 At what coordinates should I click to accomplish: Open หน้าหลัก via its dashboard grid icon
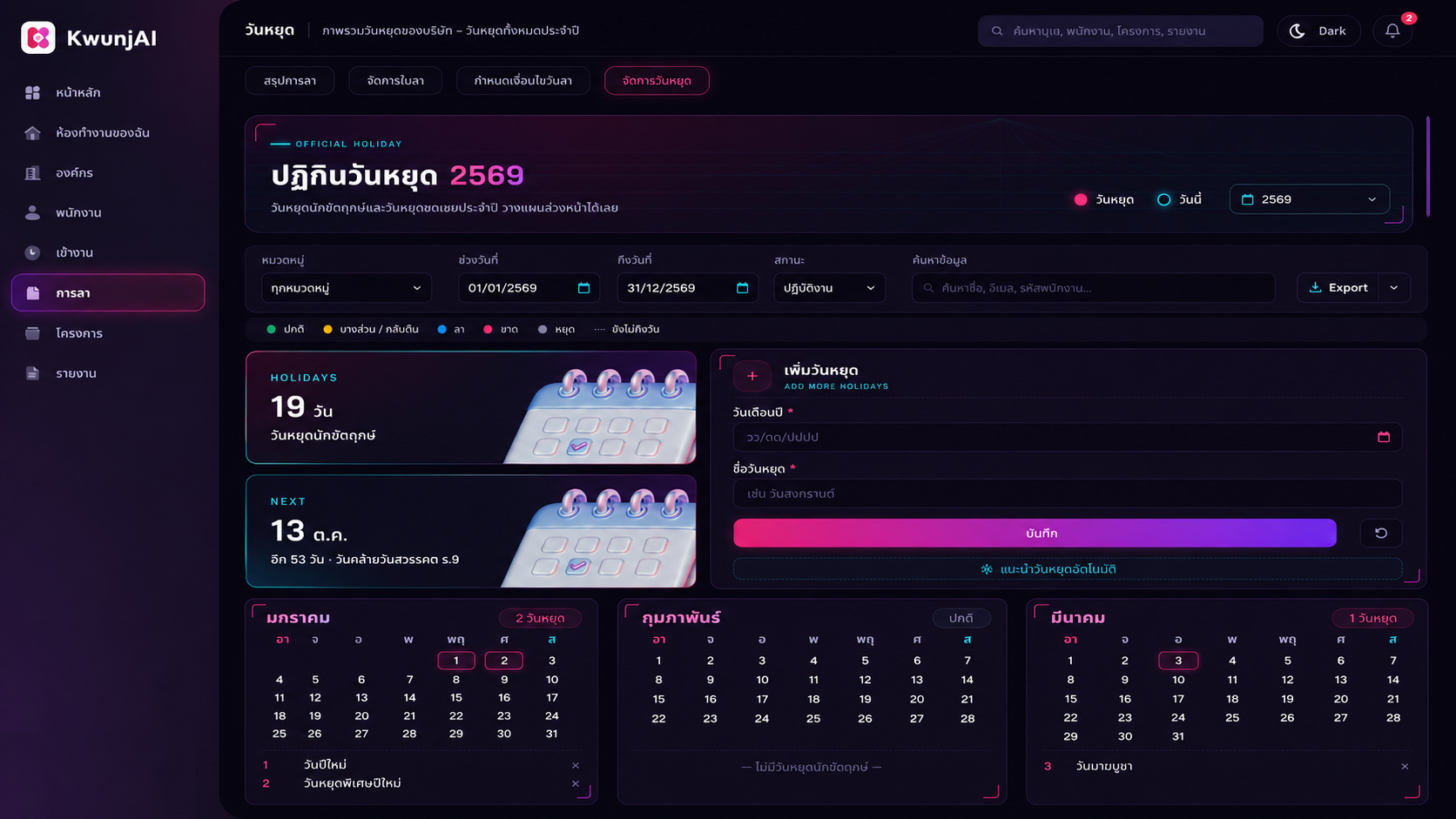[x=33, y=92]
